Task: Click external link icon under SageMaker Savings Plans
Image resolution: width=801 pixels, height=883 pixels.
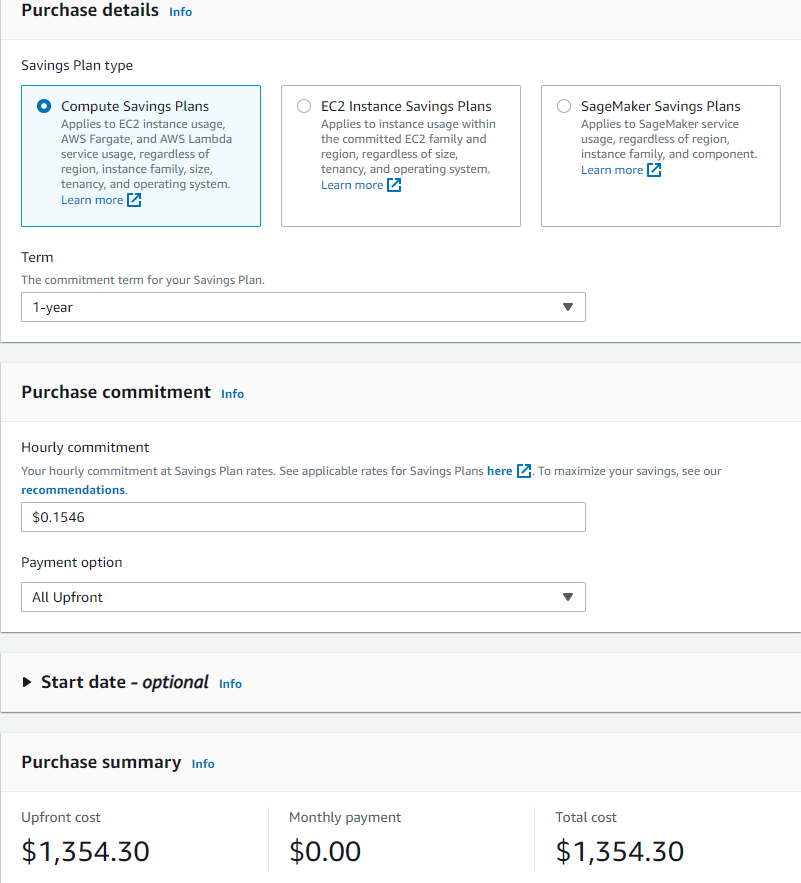Action: click(x=654, y=170)
